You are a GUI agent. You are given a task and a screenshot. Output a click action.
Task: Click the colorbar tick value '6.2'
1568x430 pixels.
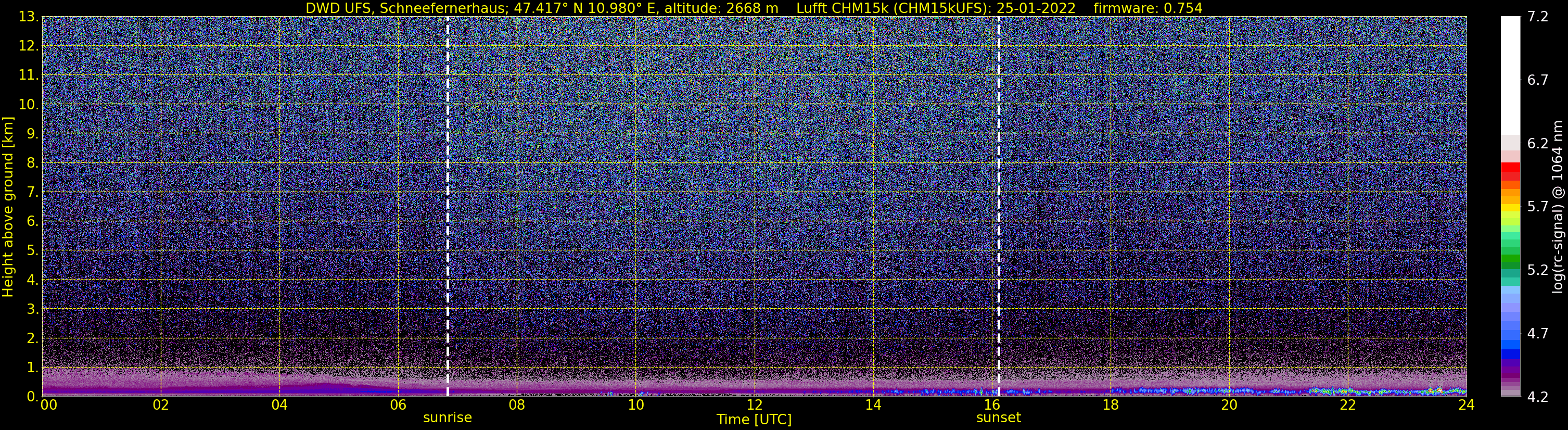point(1538,144)
